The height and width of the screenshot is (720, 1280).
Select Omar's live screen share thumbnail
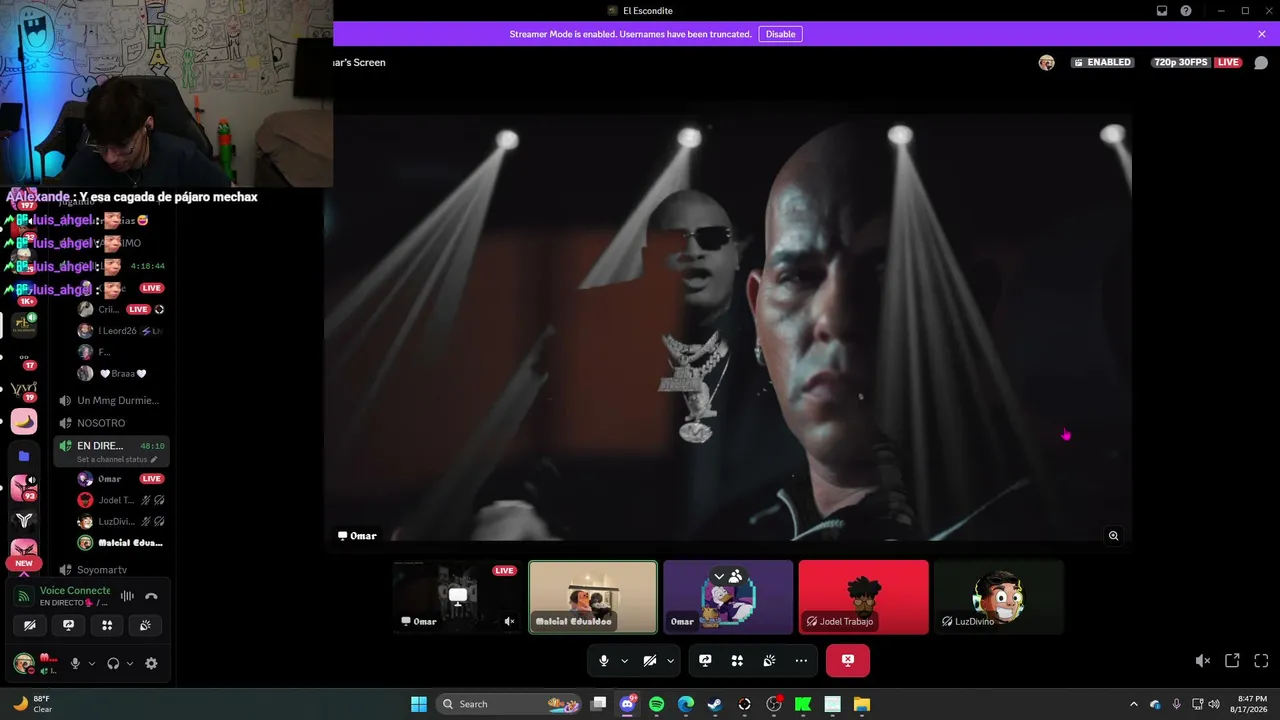point(458,597)
